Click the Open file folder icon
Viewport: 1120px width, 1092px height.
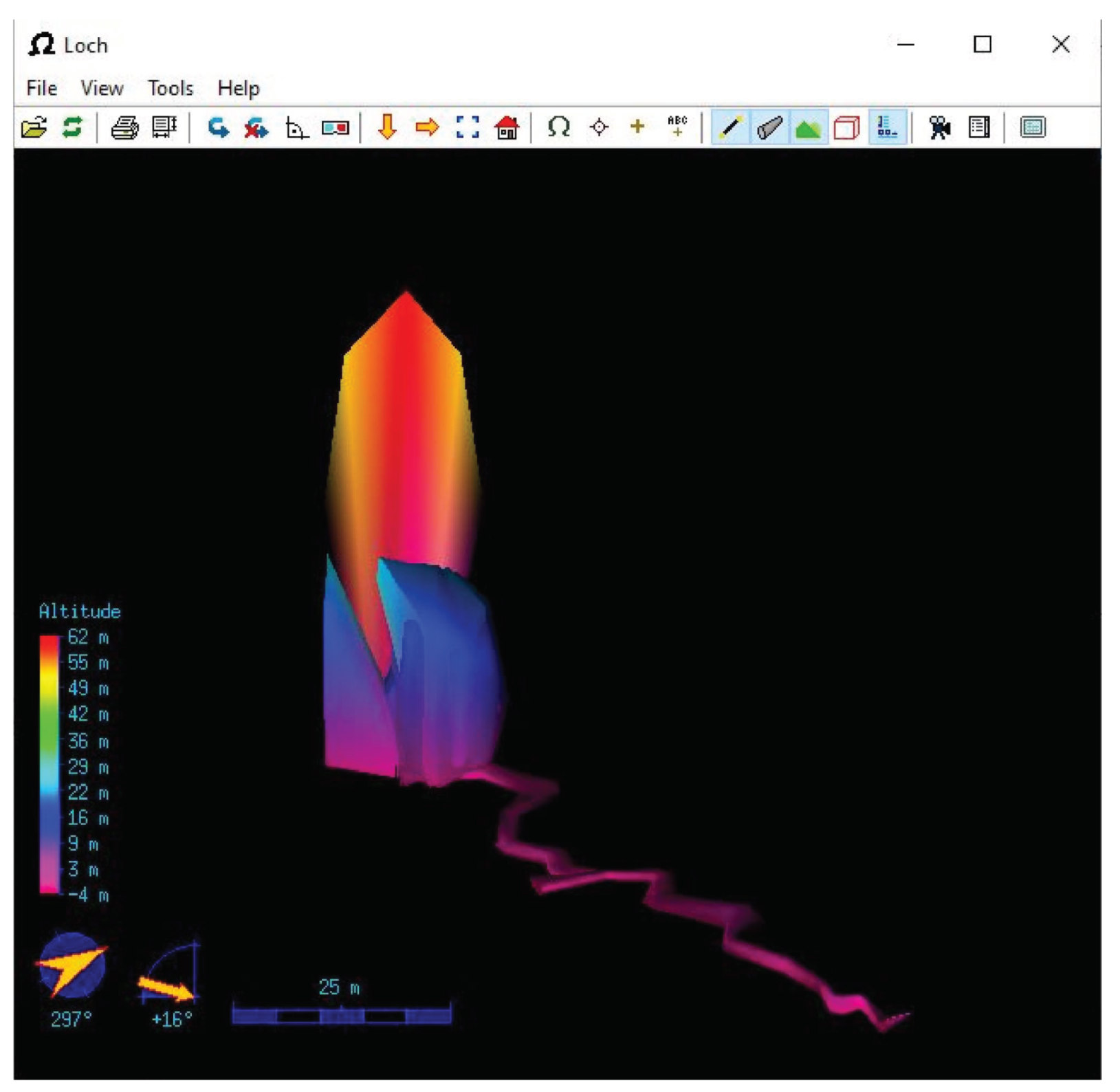pyautogui.click(x=34, y=128)
